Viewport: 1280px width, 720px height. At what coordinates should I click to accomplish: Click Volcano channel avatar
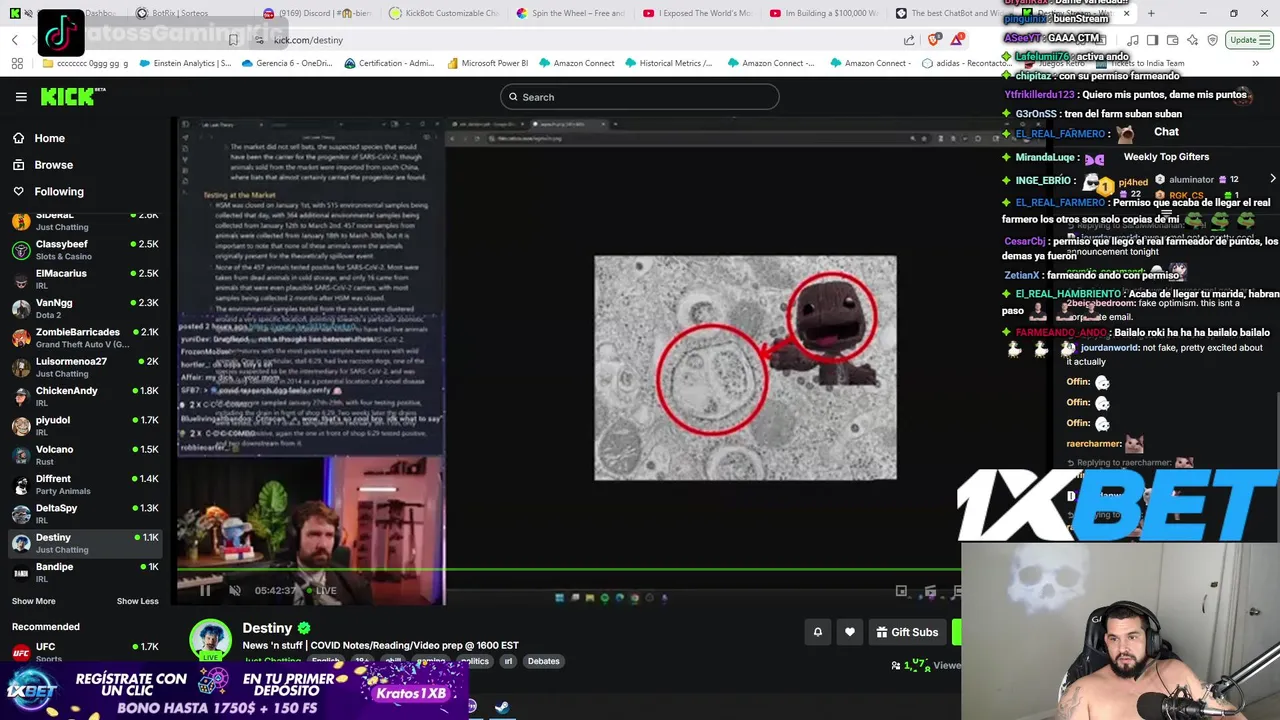[21, 455]
